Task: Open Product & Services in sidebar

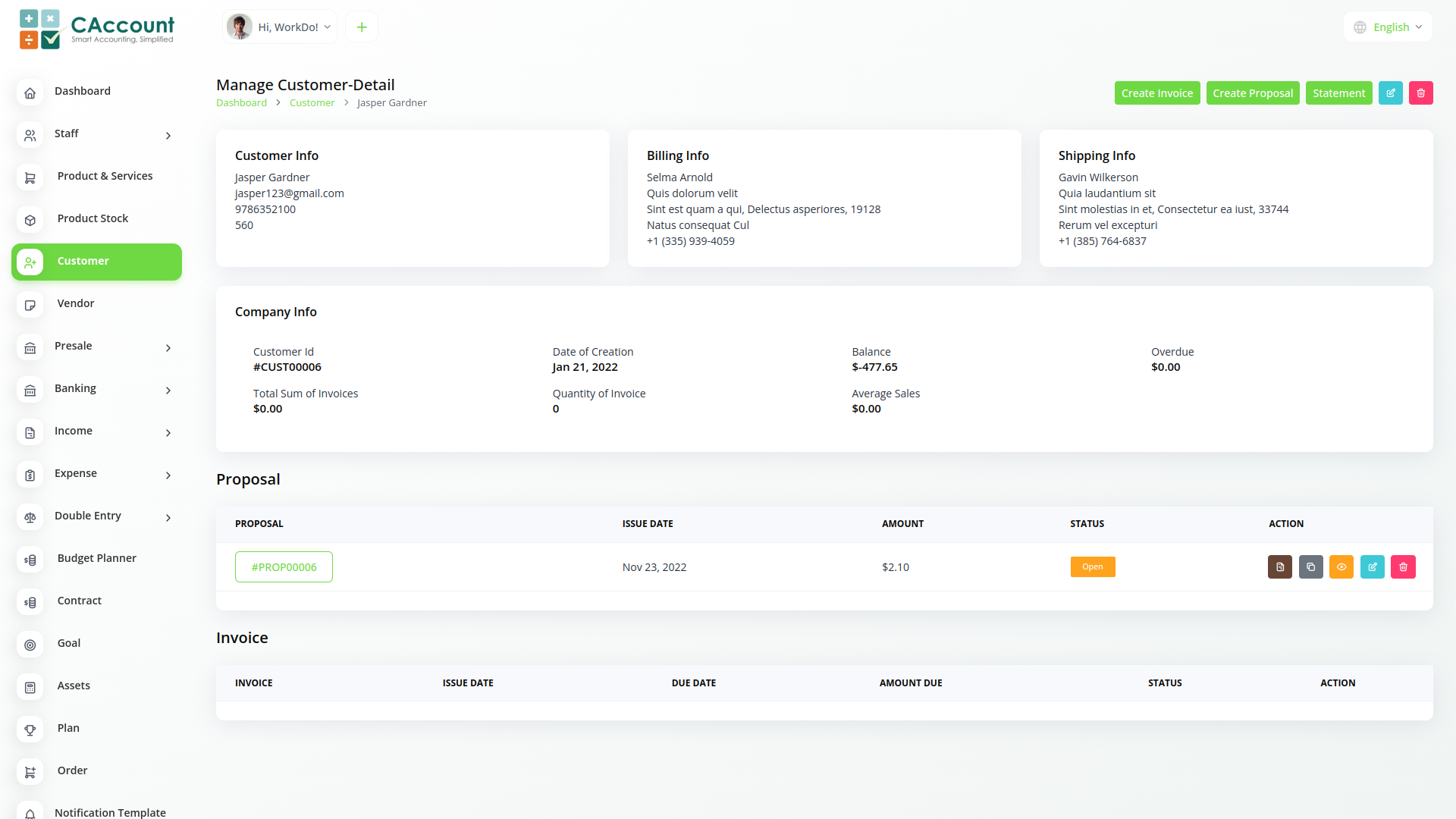Action: [x=105, y=176]
